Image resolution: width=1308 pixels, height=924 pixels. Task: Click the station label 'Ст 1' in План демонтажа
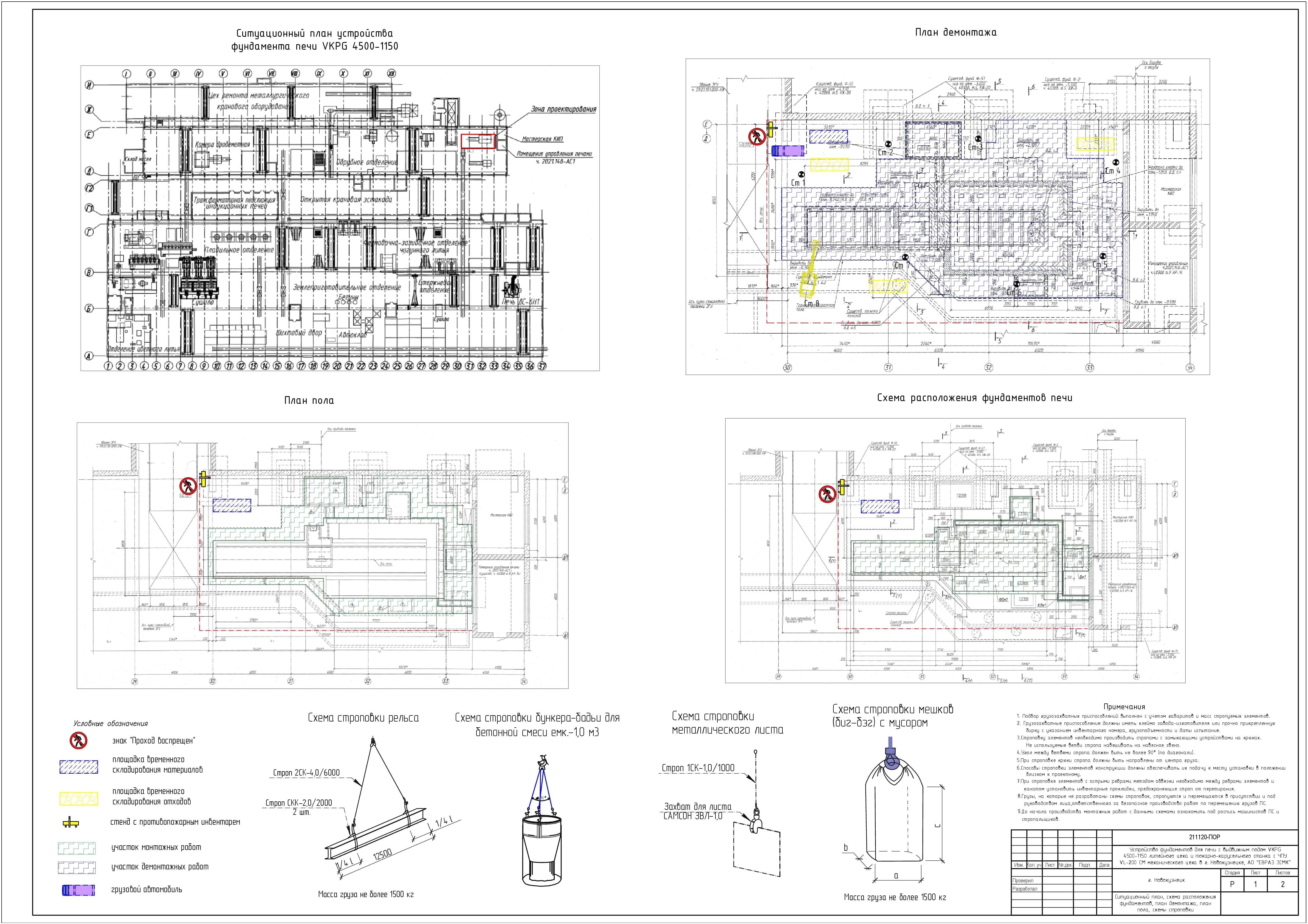(x=798, y=183)
